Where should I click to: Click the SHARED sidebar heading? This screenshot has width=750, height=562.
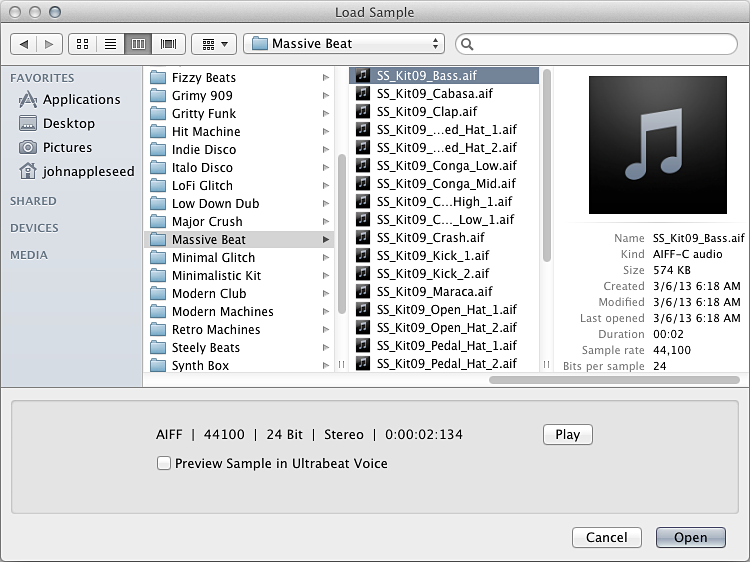(x=33, y=201)
